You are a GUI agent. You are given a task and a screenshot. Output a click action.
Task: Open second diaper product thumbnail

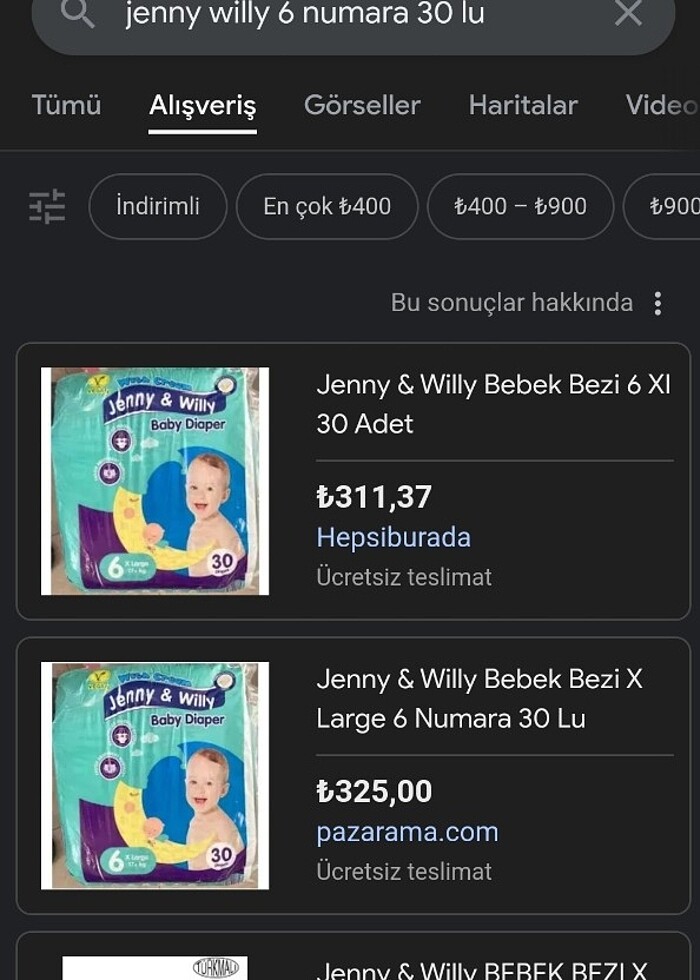(x=155, y=775)
